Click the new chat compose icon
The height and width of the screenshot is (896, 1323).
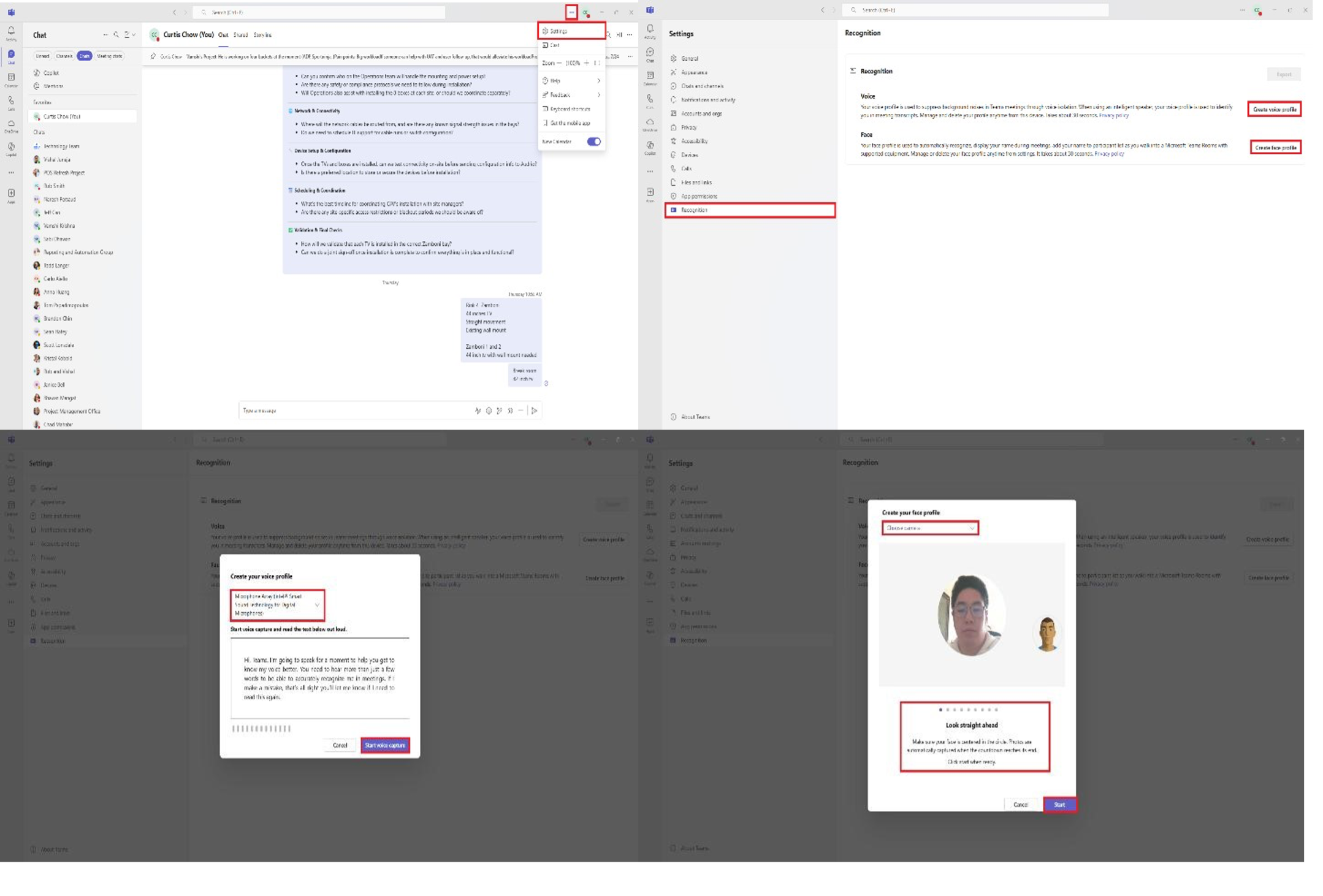click(127, 35)
